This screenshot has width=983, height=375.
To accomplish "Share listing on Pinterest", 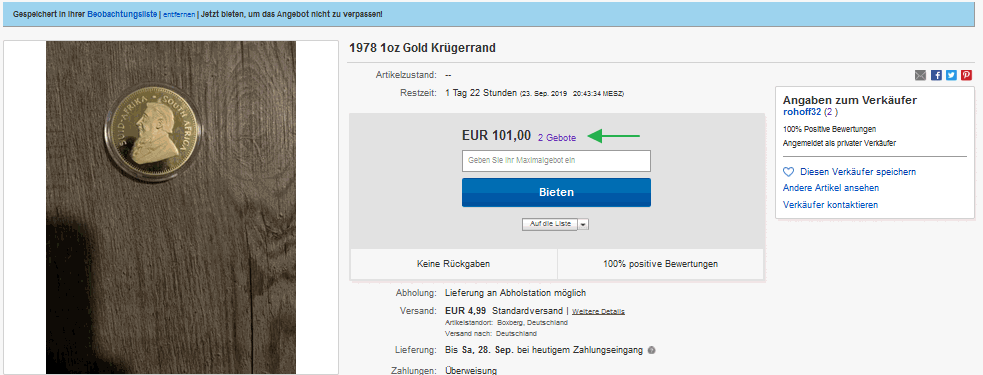I will pyautogui.click(x=967, y=75).
